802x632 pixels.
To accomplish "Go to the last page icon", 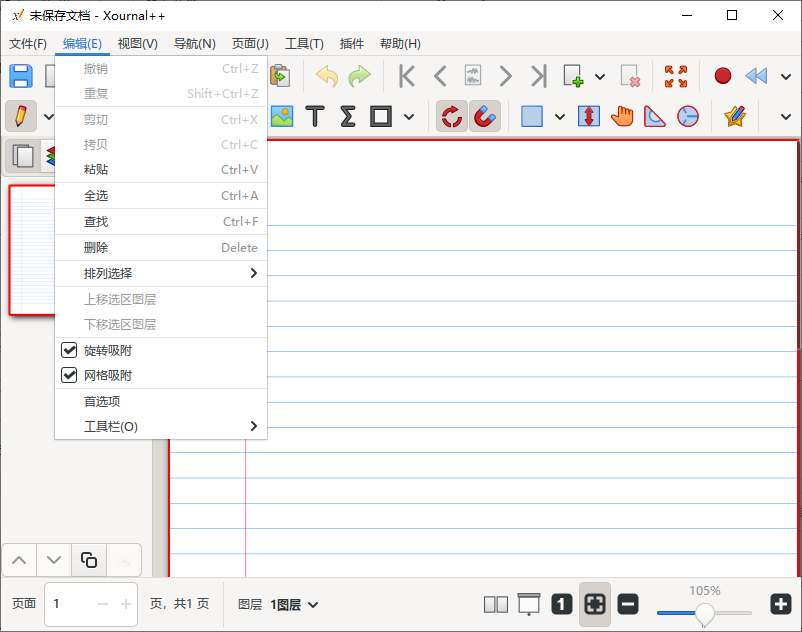I will click(x=539, y=76).
